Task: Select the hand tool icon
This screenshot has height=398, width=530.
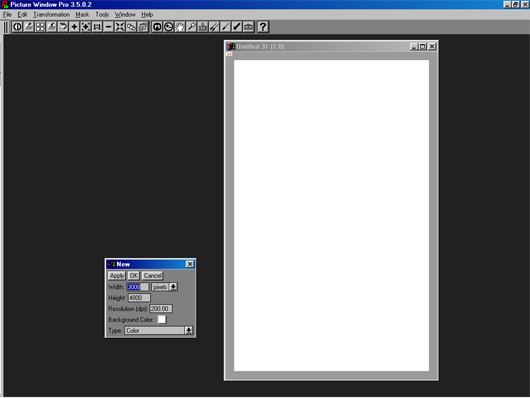Action: (x=180, y=27)
